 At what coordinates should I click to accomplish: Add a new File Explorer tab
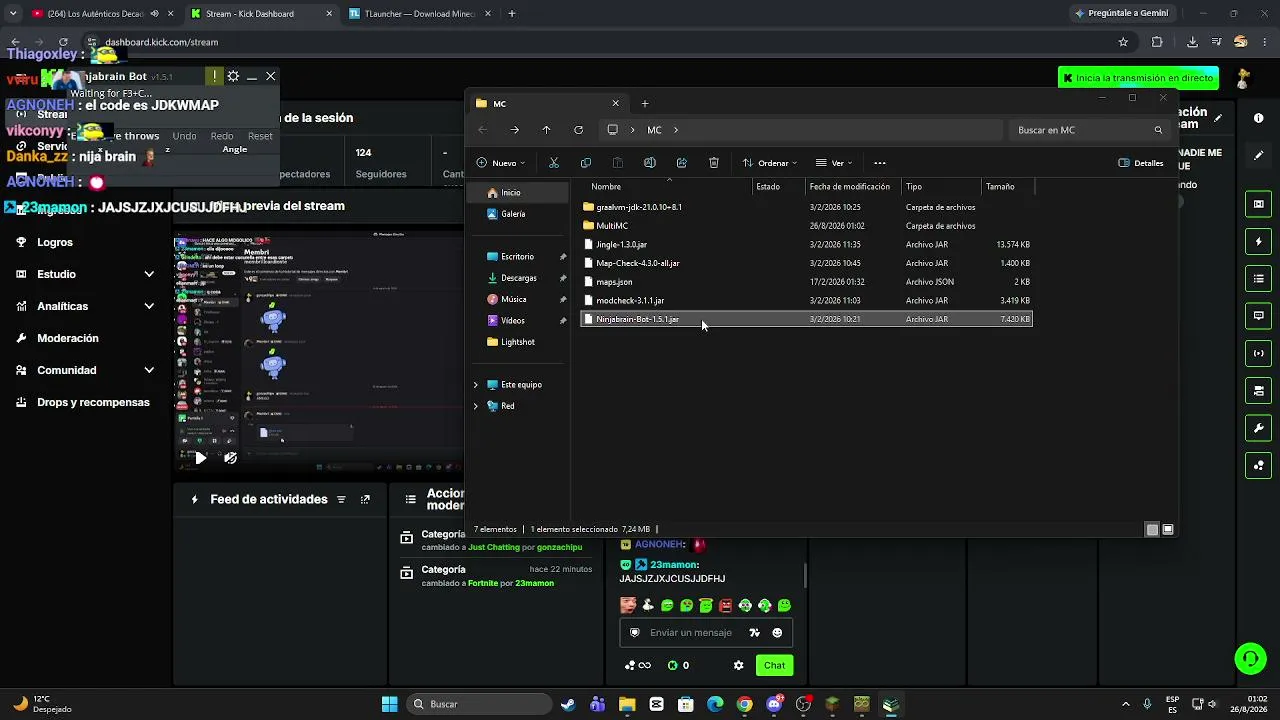point(645,103)
